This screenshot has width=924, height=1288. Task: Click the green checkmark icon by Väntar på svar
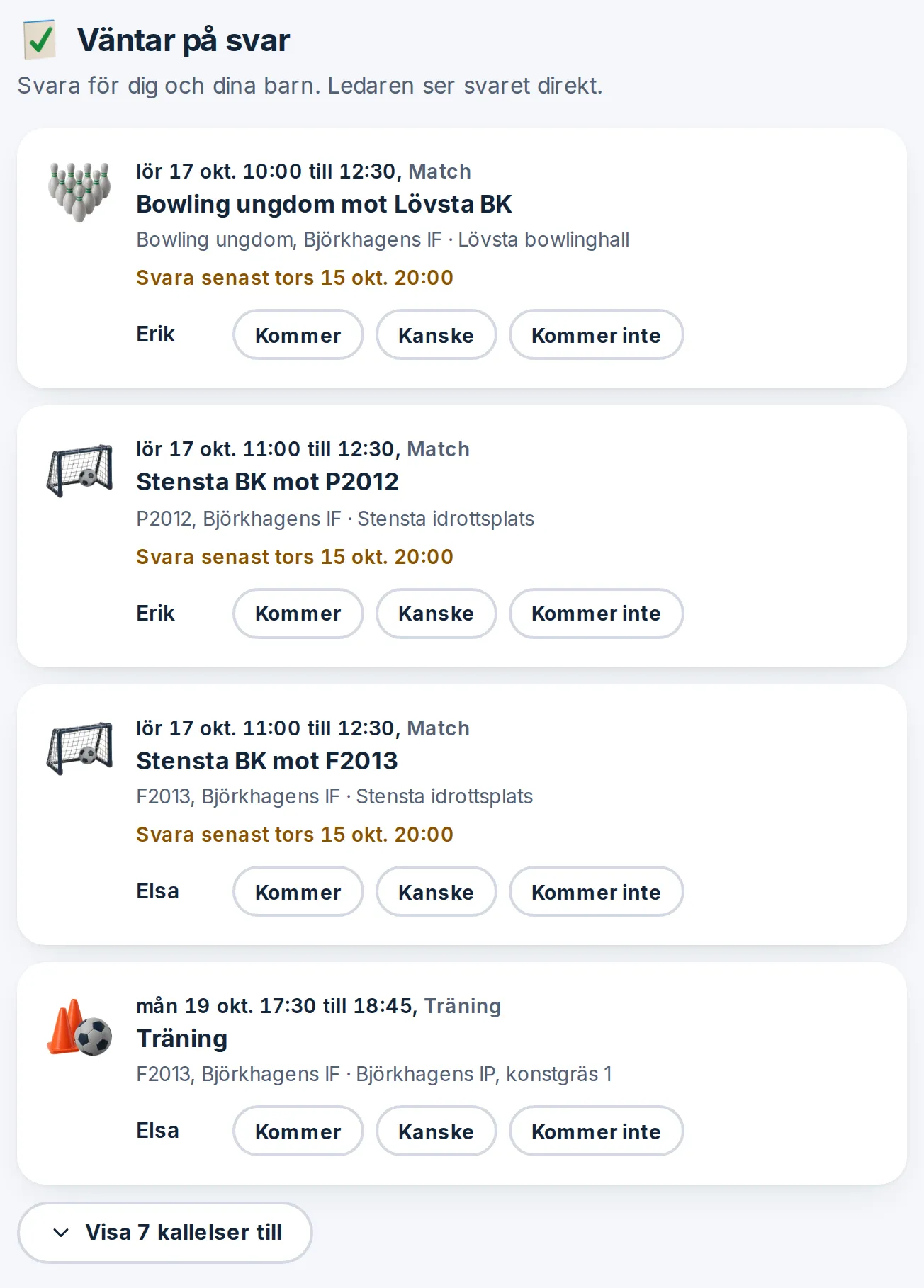pos(40,40)
